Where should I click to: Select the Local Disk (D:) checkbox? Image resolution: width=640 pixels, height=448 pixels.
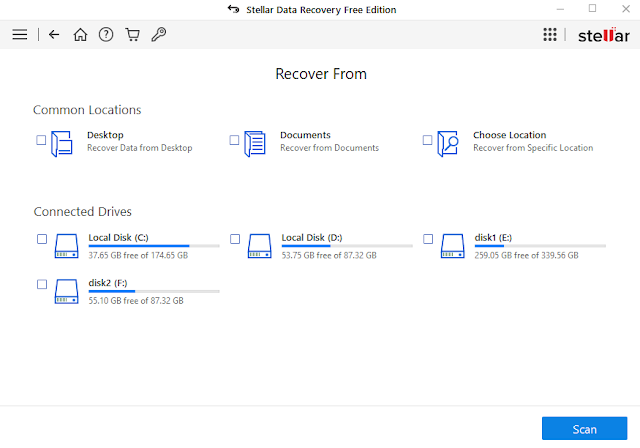coord(235,239)
